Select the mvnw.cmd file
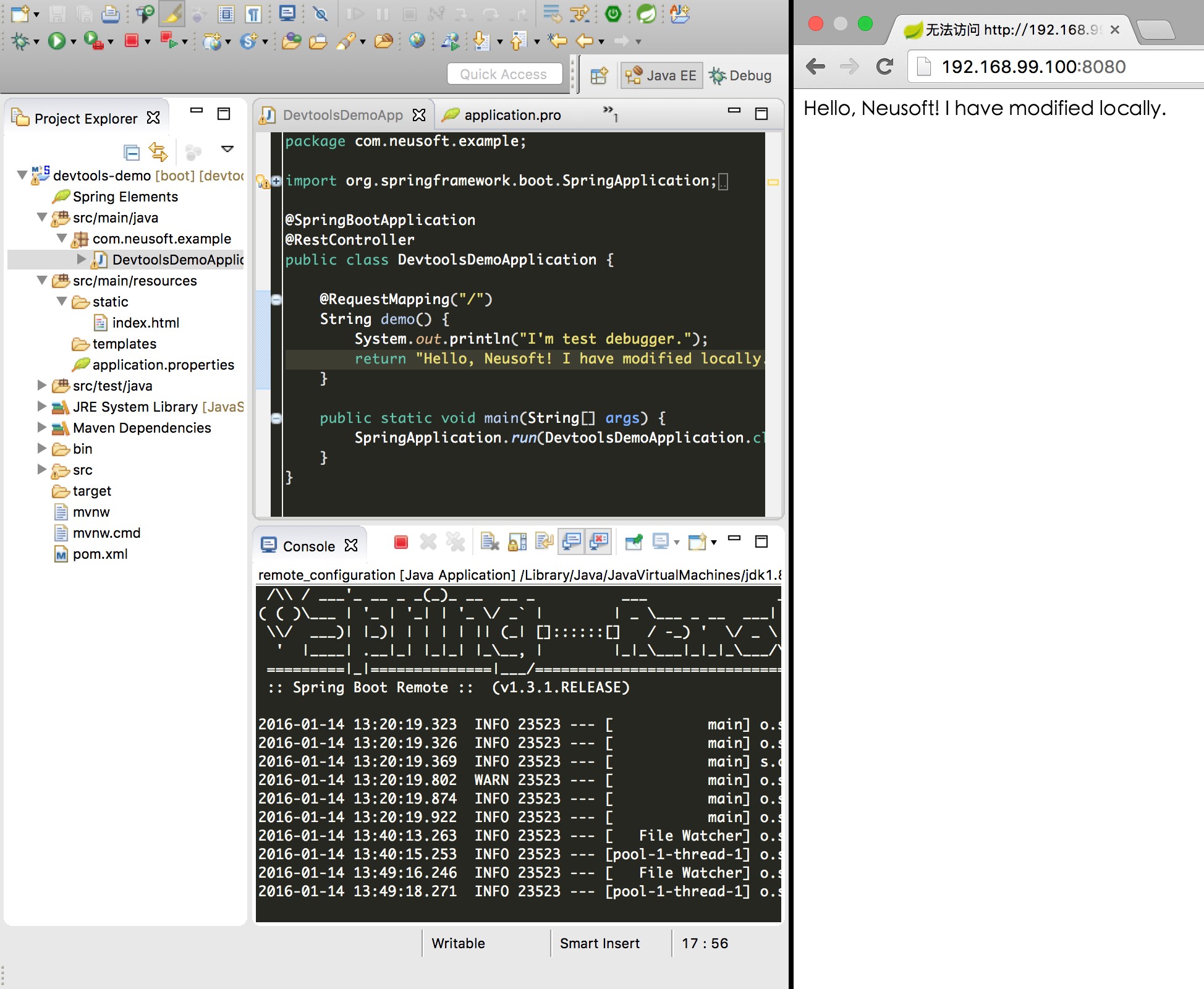1204x989 pixels. pyautogui.click(x=106, y=533)
